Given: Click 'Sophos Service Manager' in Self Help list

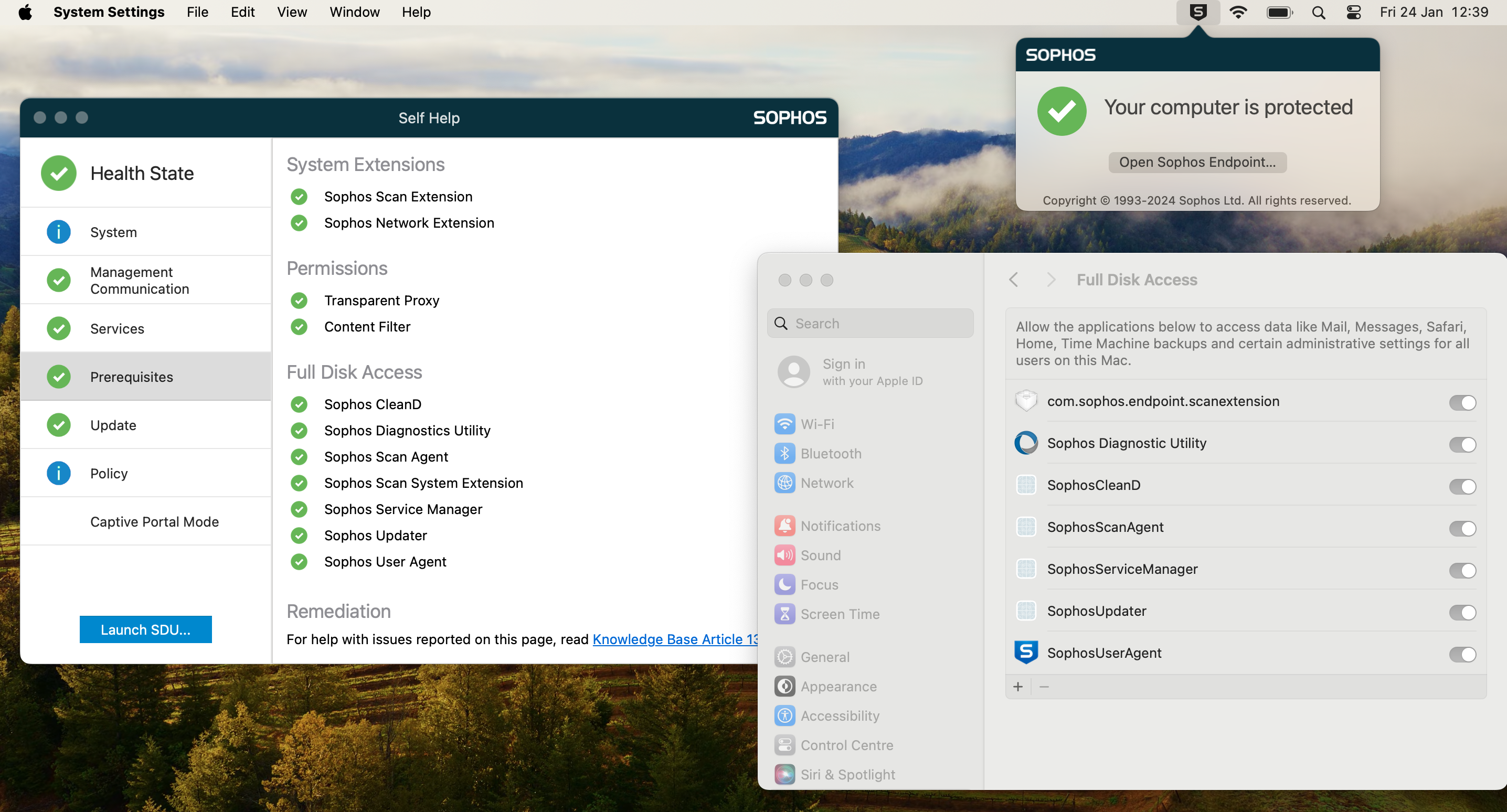Looking at the screenshot, I should point(403,509).
